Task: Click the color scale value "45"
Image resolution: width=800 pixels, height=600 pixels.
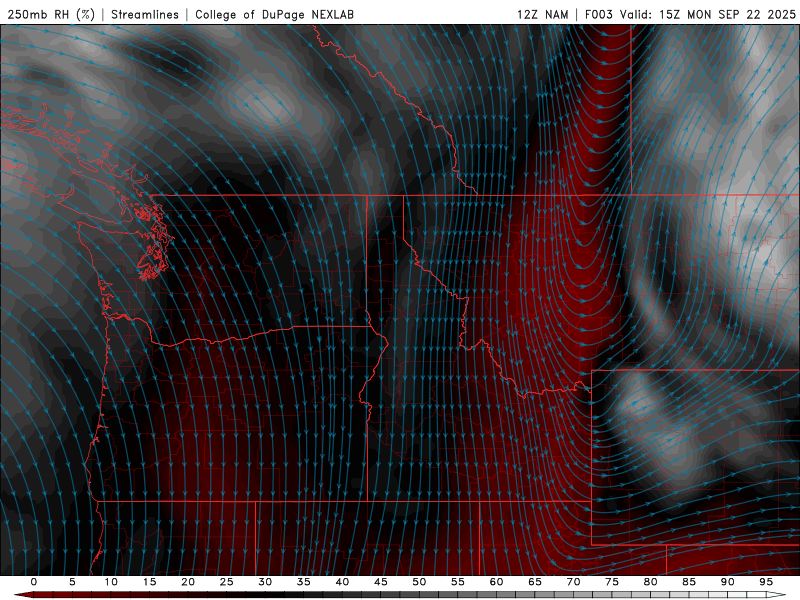Action: click(381, 582)
